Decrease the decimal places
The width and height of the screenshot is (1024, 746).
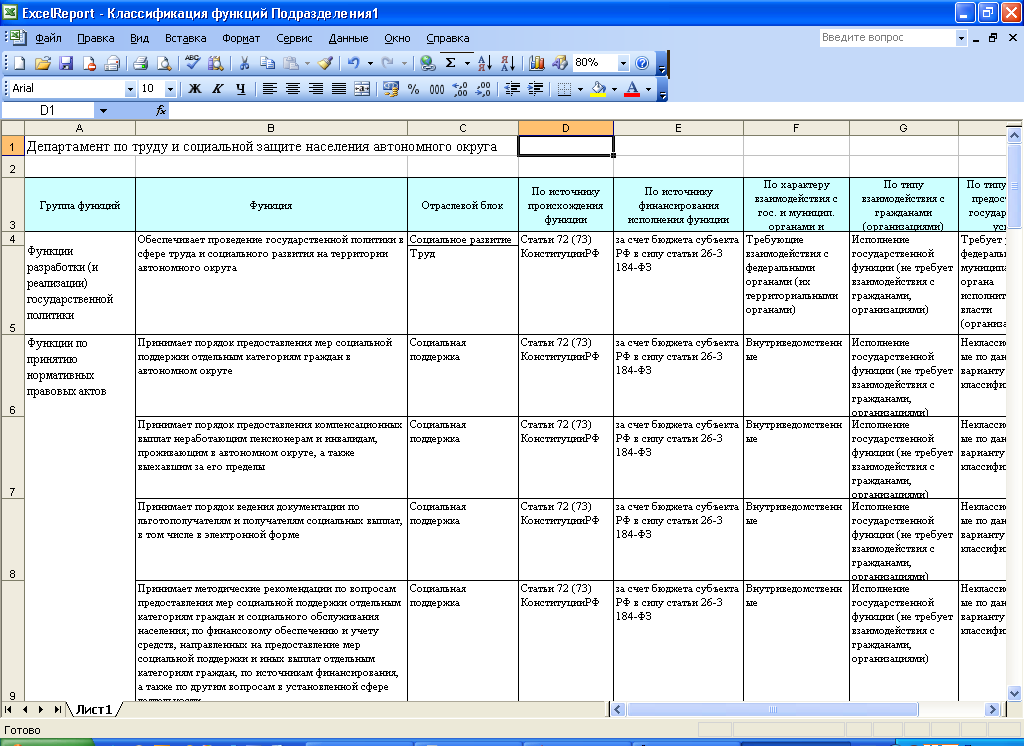[483, 89]
